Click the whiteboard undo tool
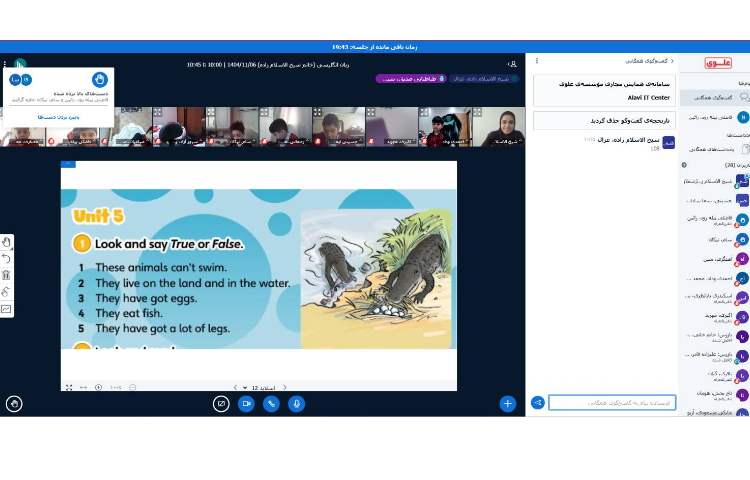Screen dimensions: 750x480 pos(7,258)
